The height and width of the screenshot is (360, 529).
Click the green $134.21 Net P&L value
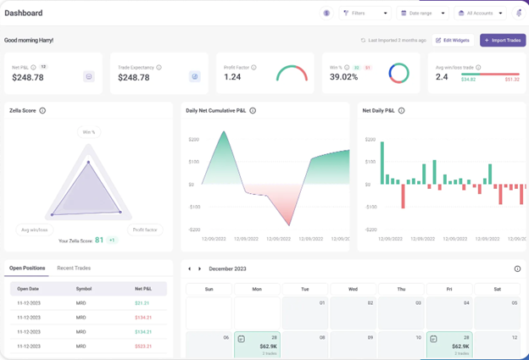click(143, 332)
